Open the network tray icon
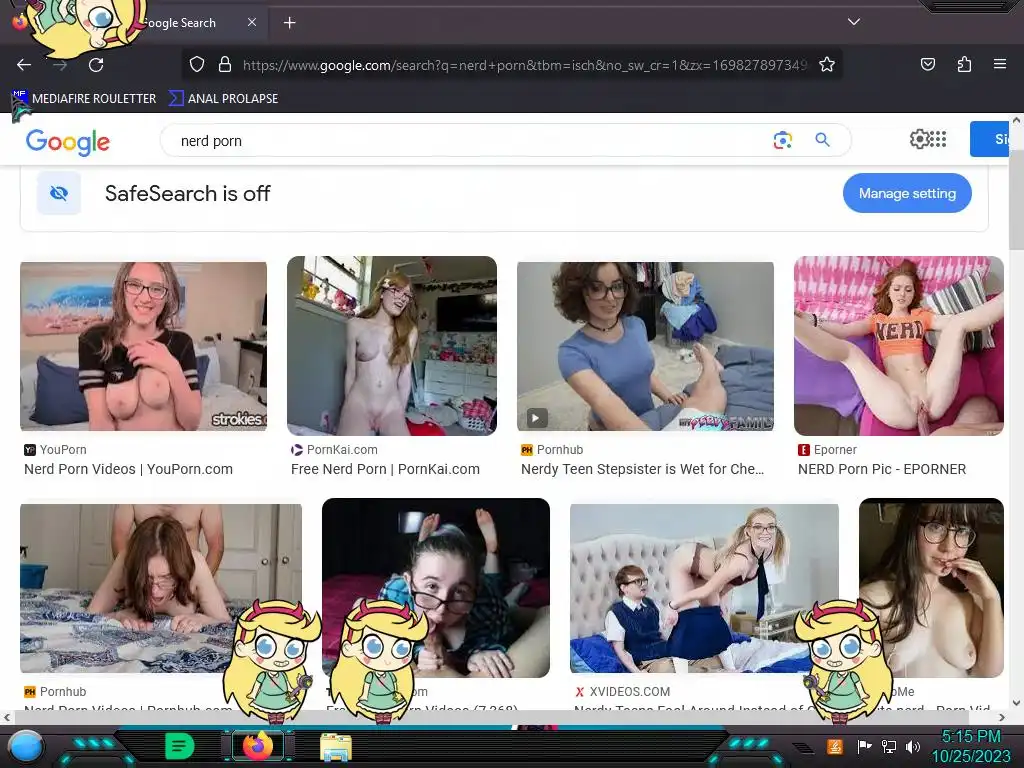The width and height of the screenshot is (1024, 768). point(889,746)
